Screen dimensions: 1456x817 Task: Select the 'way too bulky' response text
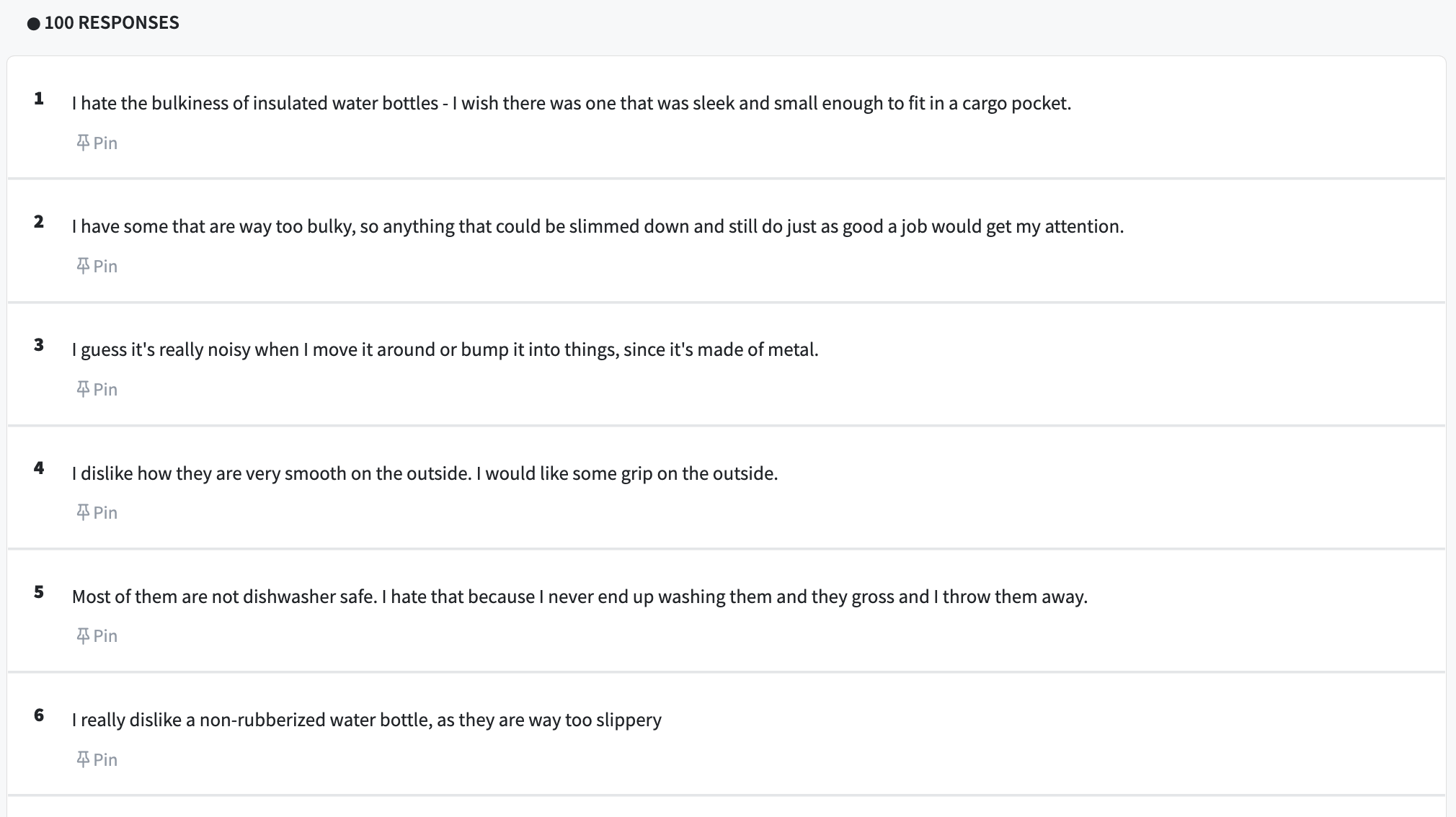click(x=598, y=226)
